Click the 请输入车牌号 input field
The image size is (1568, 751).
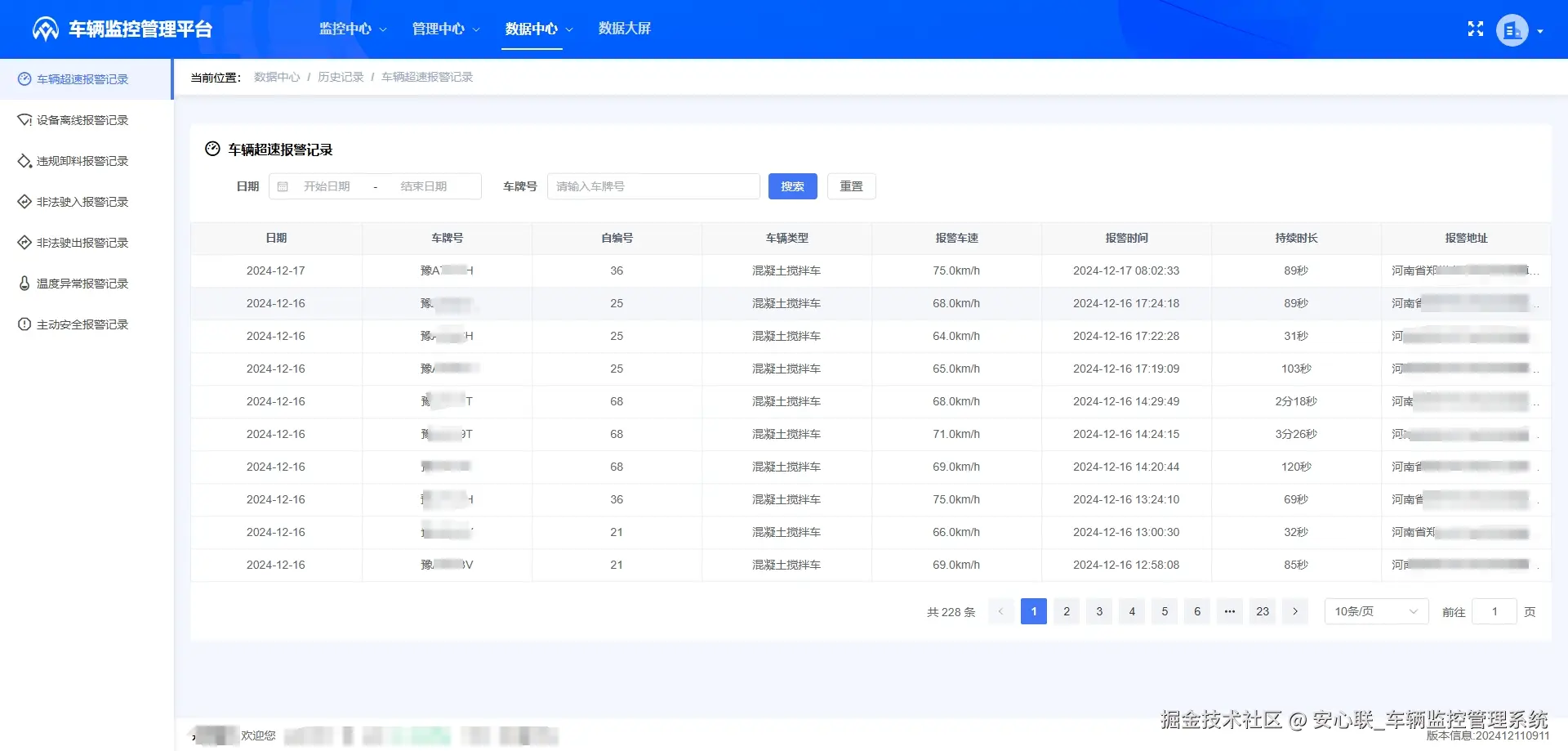[653, 186]
